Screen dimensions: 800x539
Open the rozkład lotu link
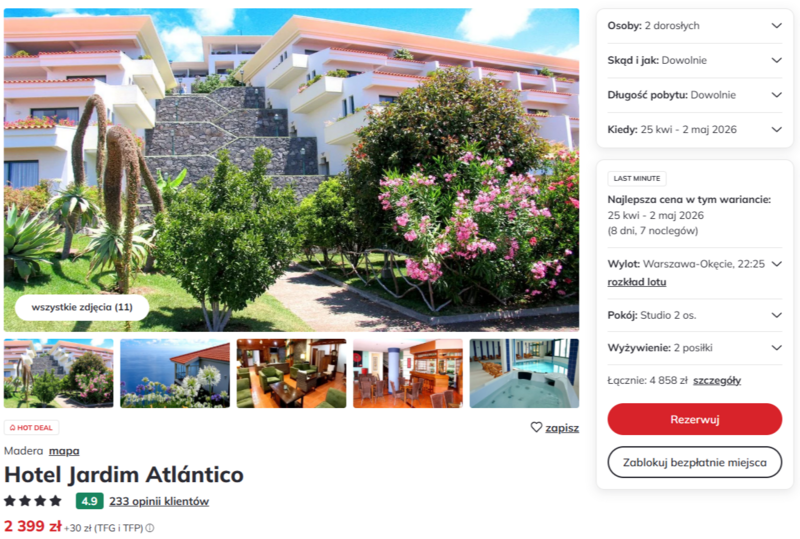click(637, 282)
